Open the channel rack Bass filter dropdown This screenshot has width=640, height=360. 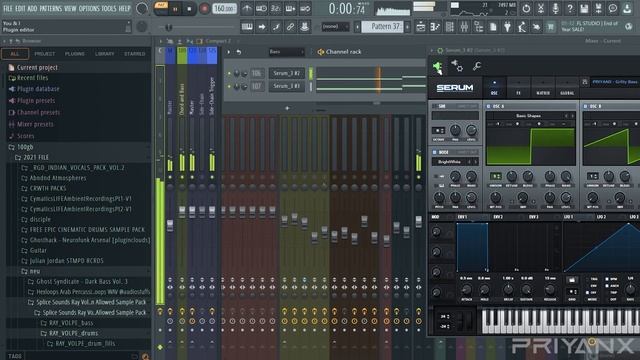coord(287,52)
